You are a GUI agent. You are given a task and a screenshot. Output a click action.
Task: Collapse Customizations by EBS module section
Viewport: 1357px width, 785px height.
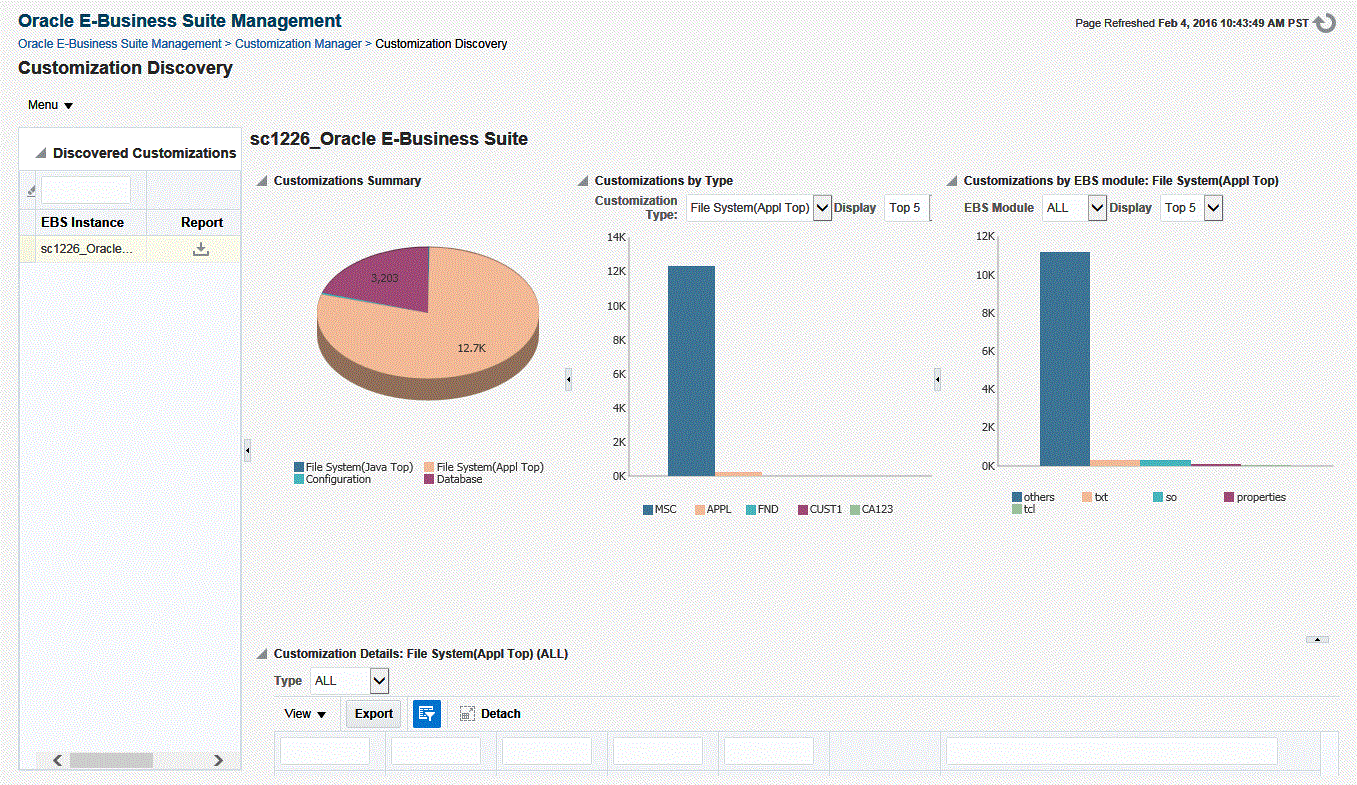[952, 181]
